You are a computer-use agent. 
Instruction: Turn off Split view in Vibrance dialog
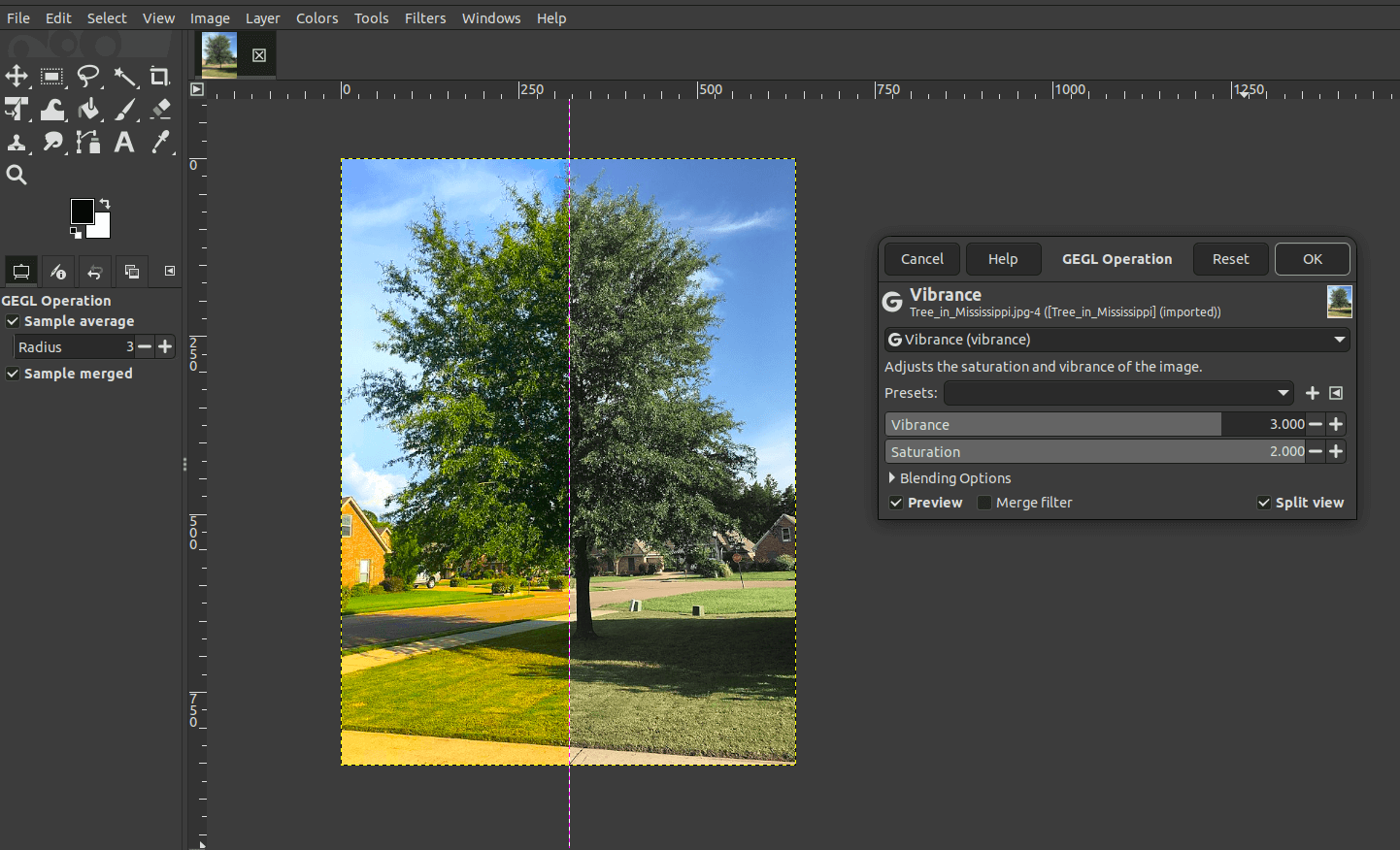(x=1264, y=503)
